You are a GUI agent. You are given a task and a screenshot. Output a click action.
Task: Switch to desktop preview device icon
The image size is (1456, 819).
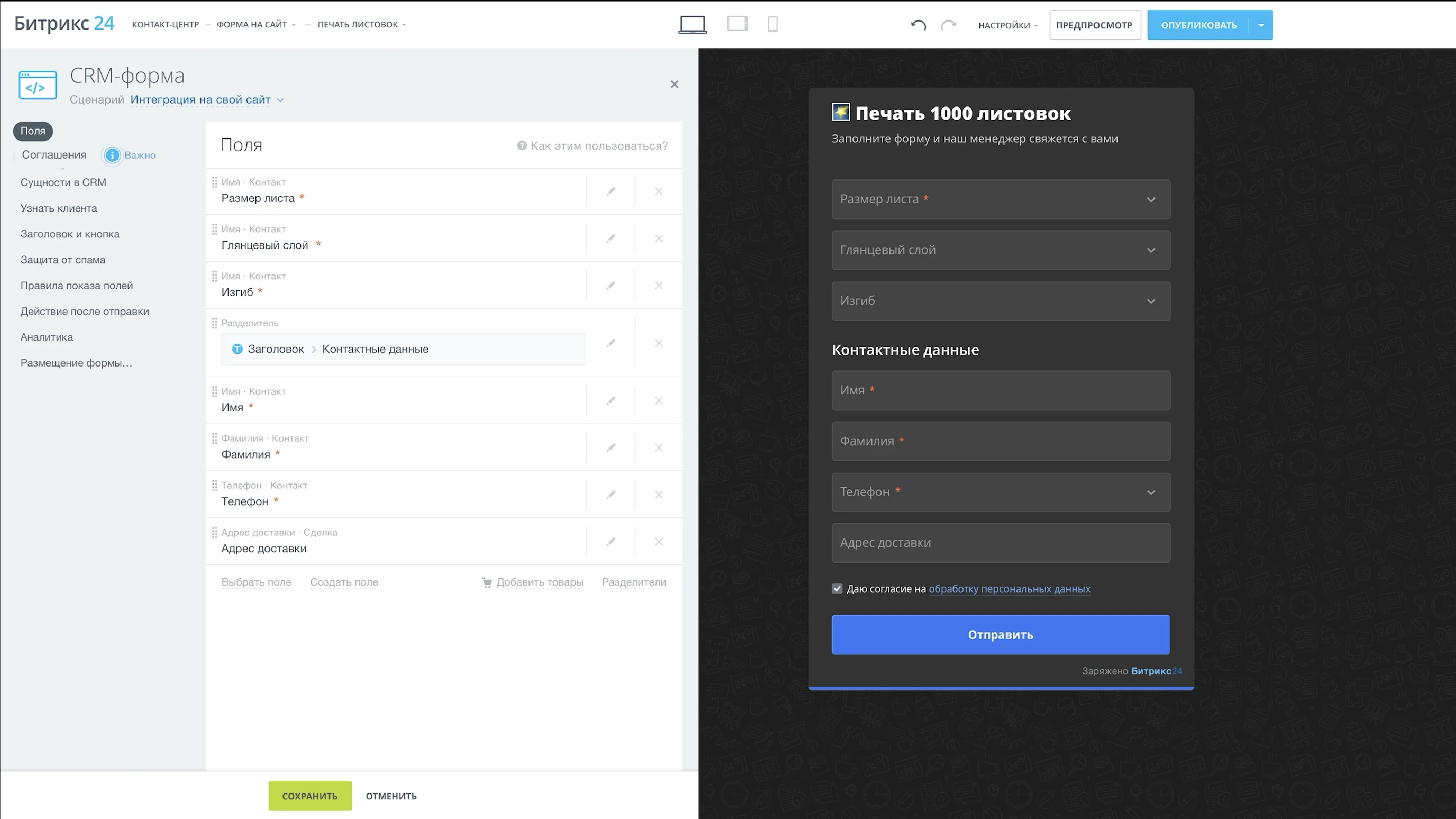point(693,25)
